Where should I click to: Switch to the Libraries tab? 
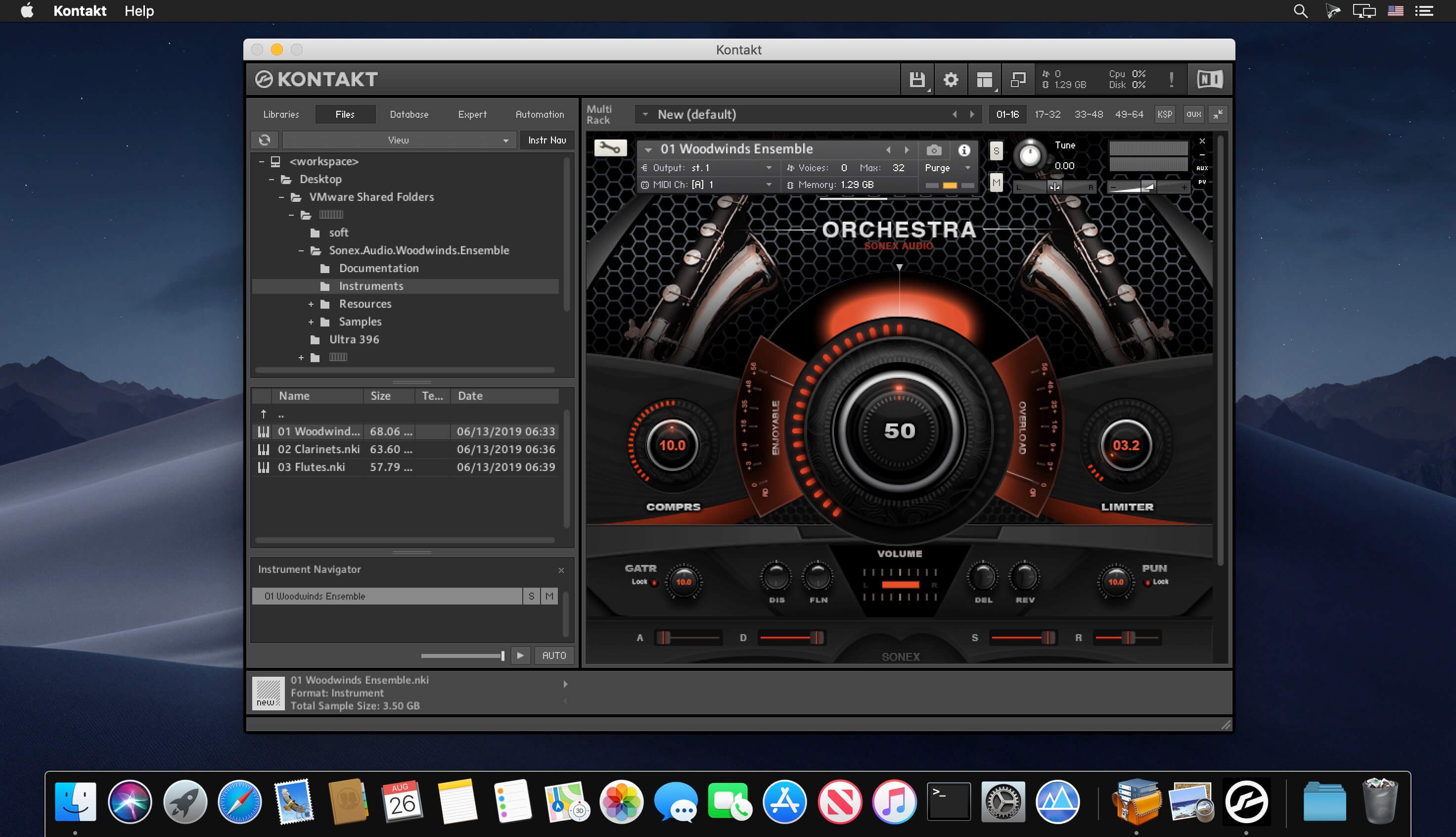[x=281, y=114]
